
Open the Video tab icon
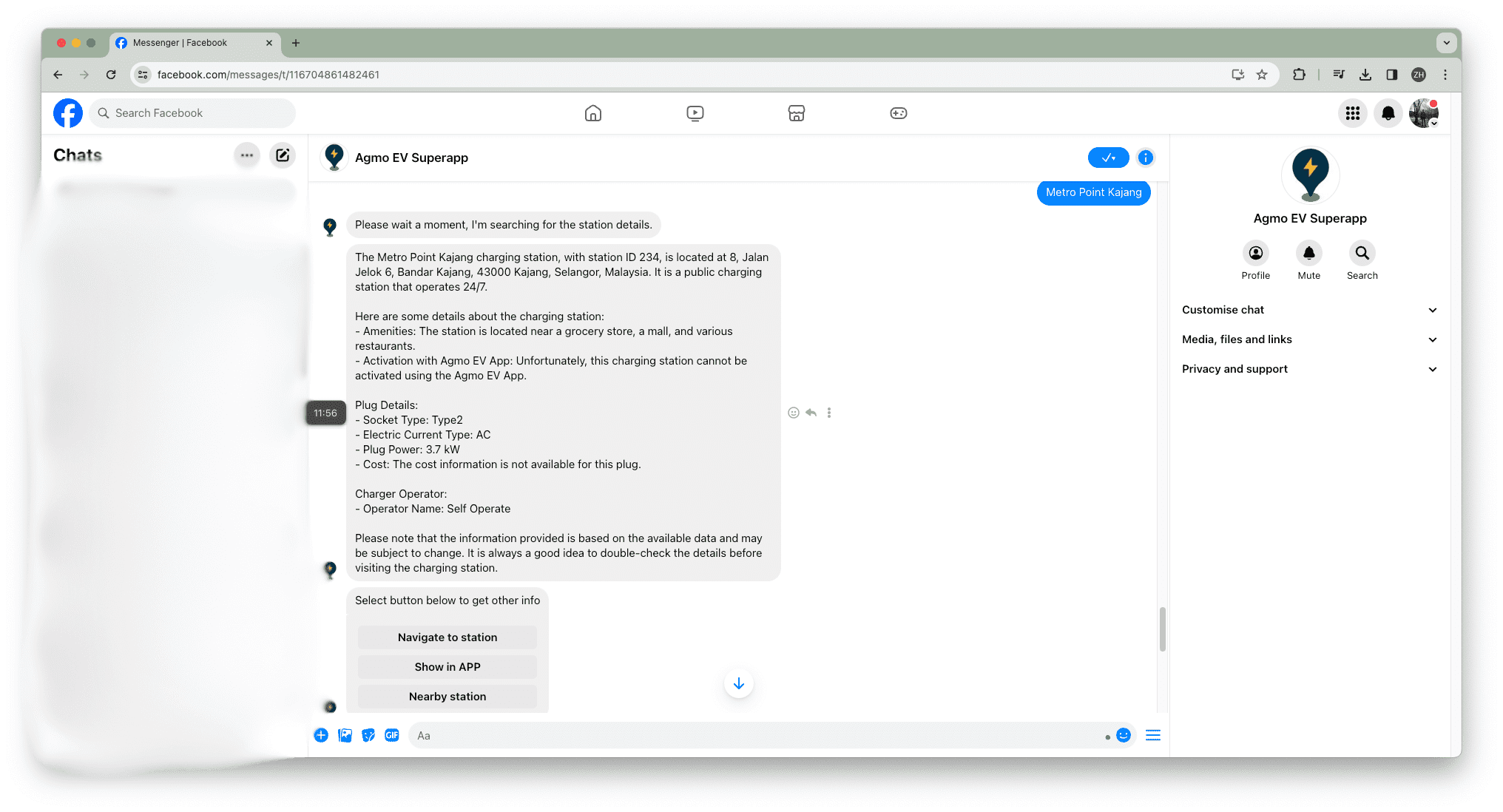tap(695, 113)
